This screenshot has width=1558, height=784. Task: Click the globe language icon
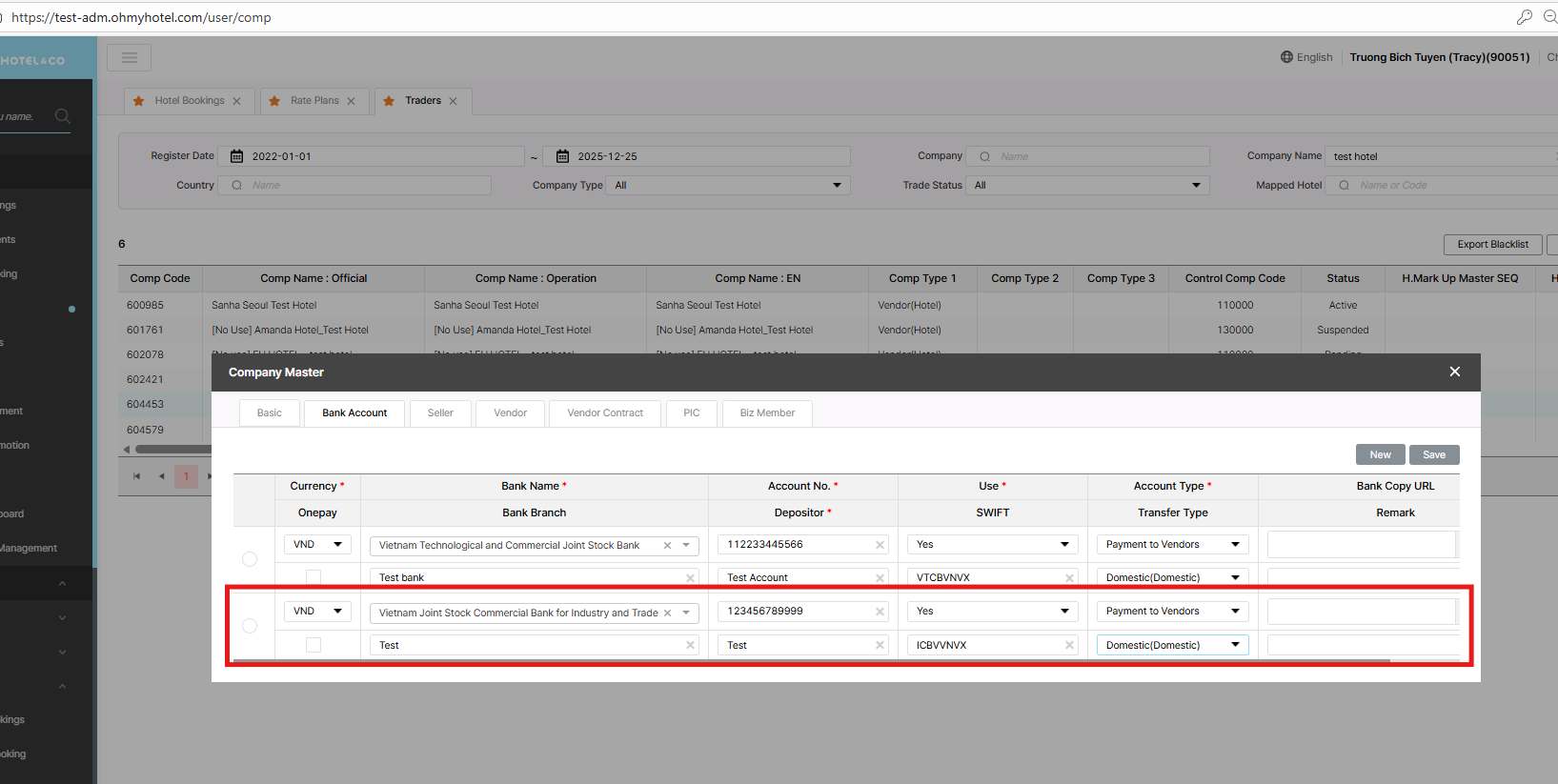[x=1286, y=57]
